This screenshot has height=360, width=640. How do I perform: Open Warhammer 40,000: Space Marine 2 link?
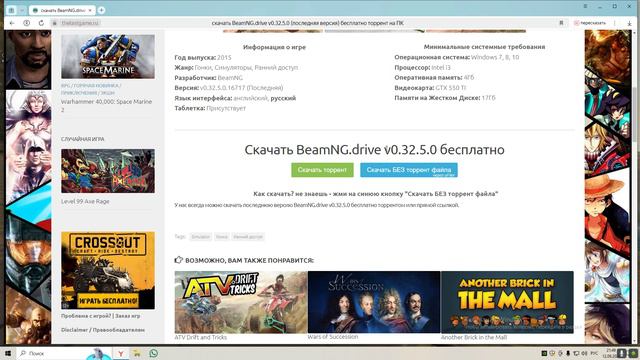click(106, 105)
